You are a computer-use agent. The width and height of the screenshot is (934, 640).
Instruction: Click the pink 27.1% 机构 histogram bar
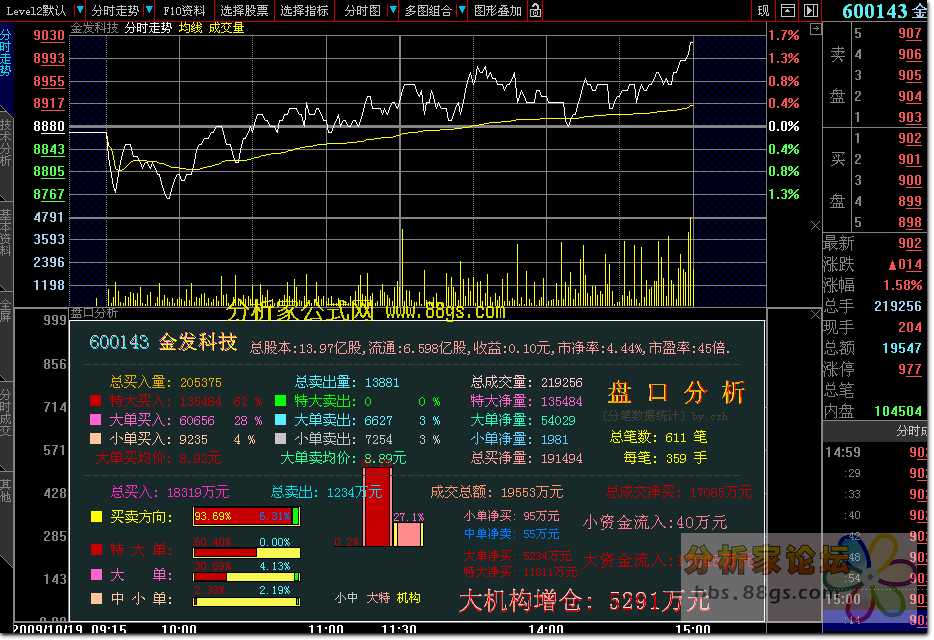[x=408, y=534]
